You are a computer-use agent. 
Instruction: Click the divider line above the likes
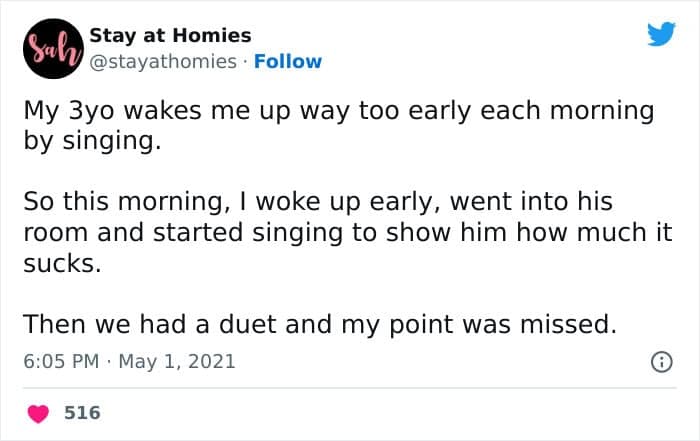349,387
